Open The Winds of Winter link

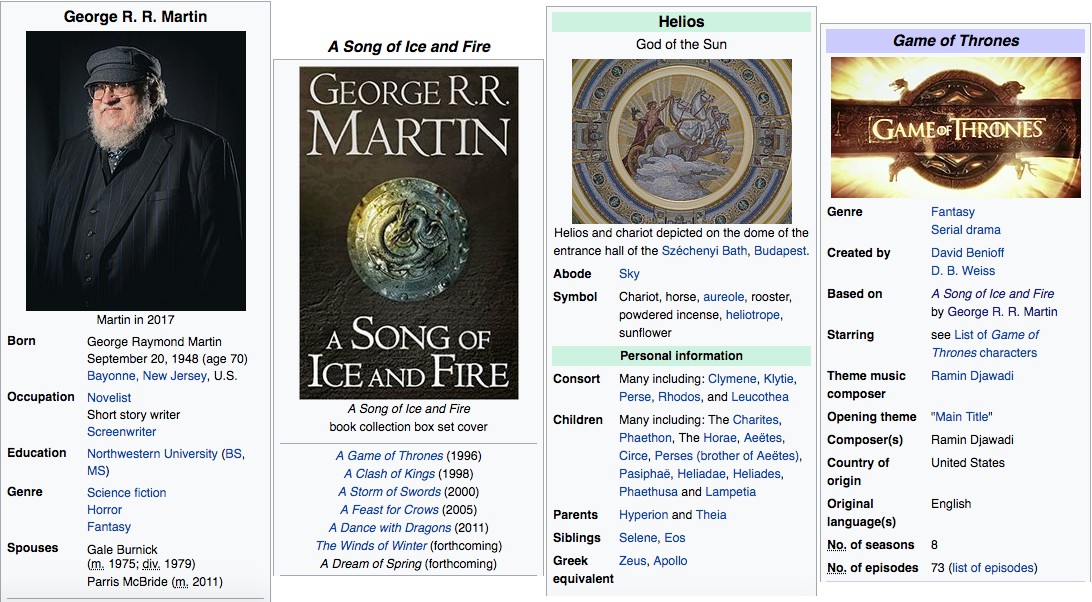pos(371,546)
